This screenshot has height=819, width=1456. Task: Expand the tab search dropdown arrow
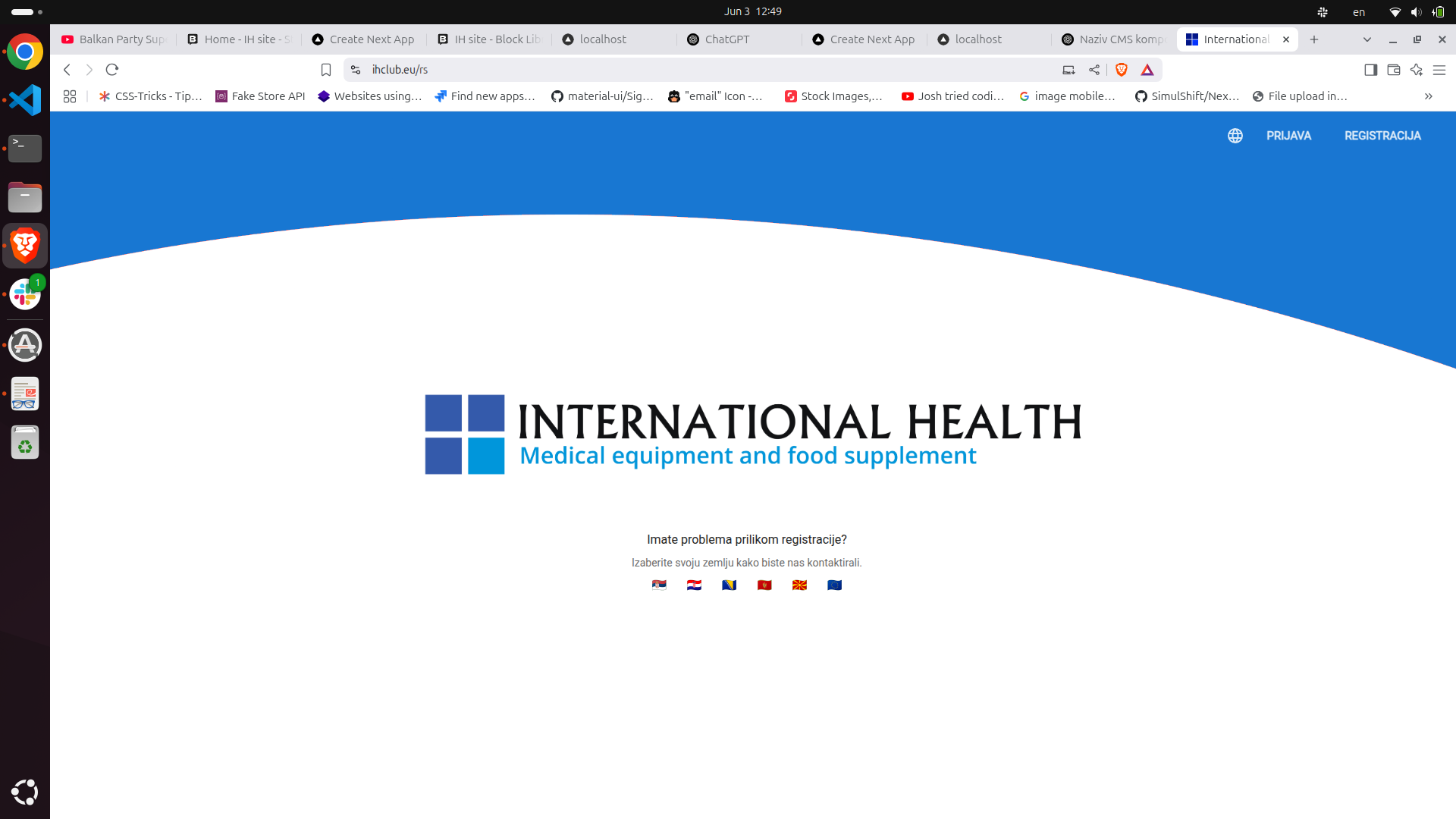point(1367,39)
